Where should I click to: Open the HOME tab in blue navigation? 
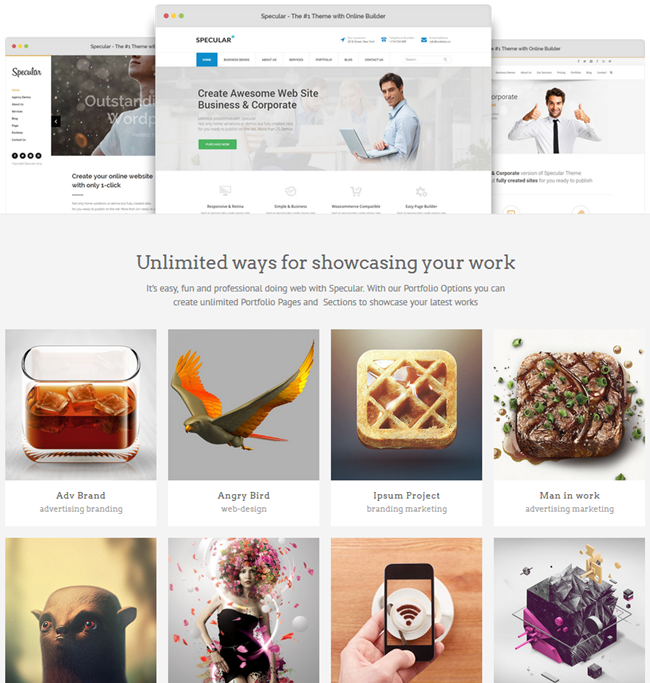[x=207, y=60]
